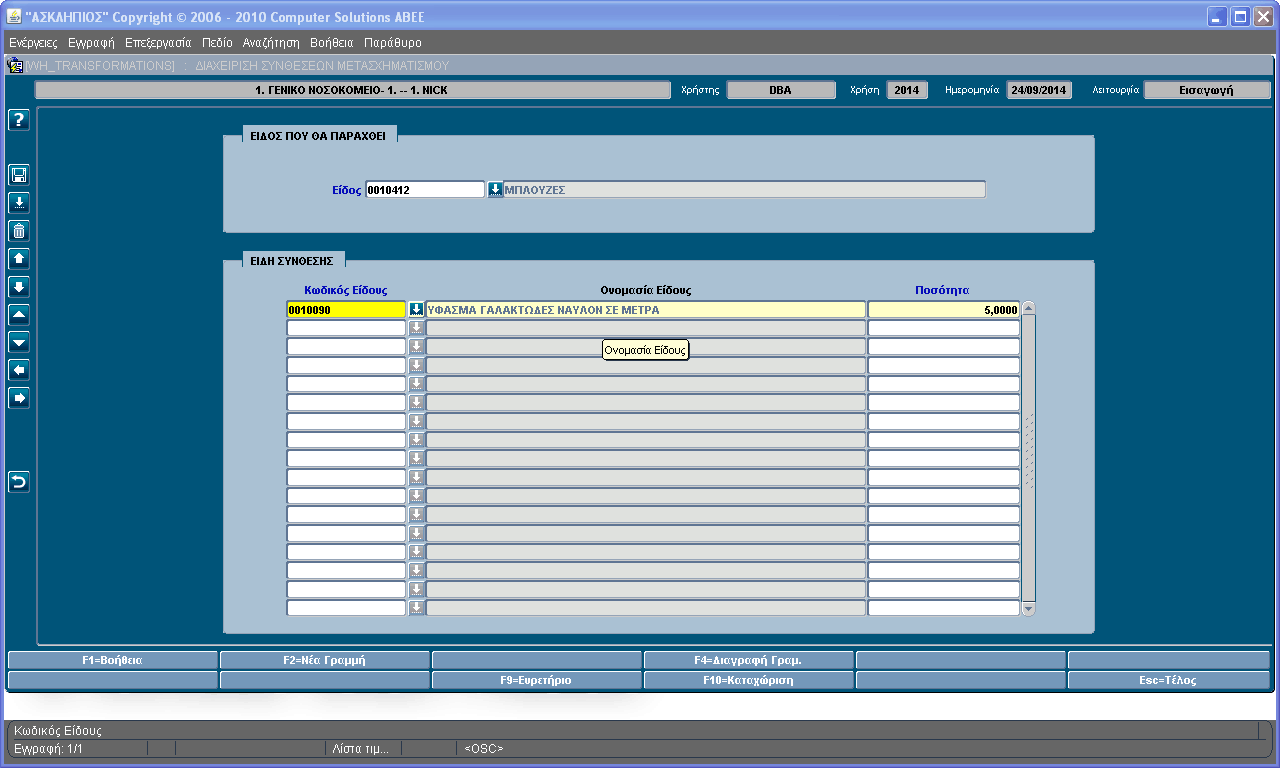The width and height of the screenshot is (1280, 768).
Task: Click the block up-arrow sidebar icon
Action: point(19,259)
